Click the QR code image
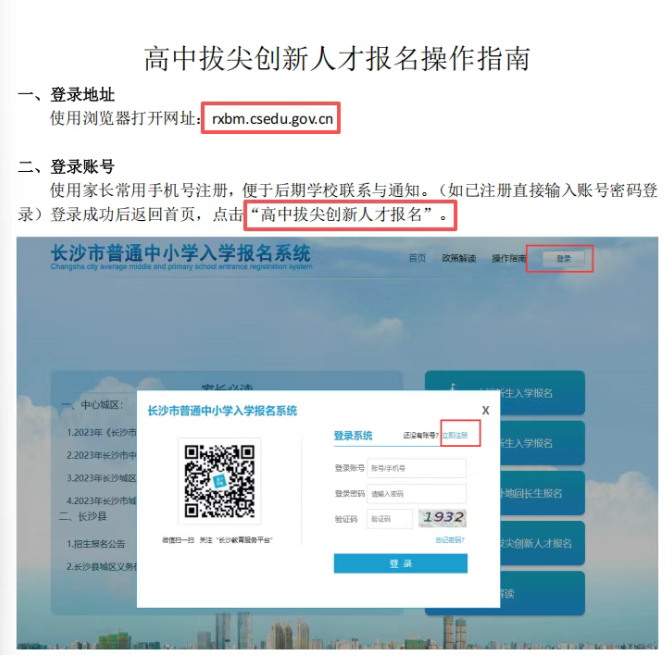 tap(219, 481)
